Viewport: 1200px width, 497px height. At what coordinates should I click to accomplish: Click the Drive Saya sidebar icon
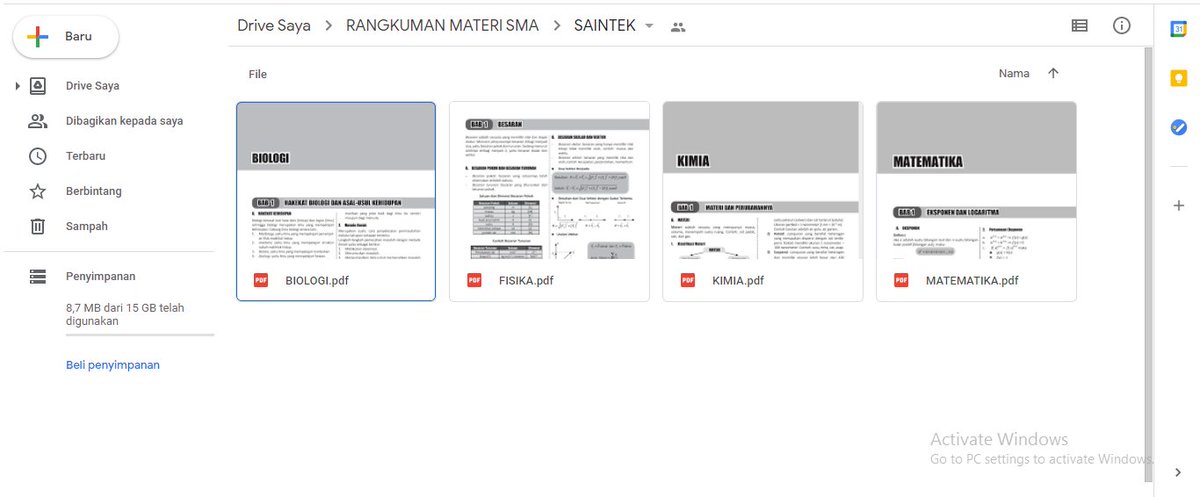(37, 86)
